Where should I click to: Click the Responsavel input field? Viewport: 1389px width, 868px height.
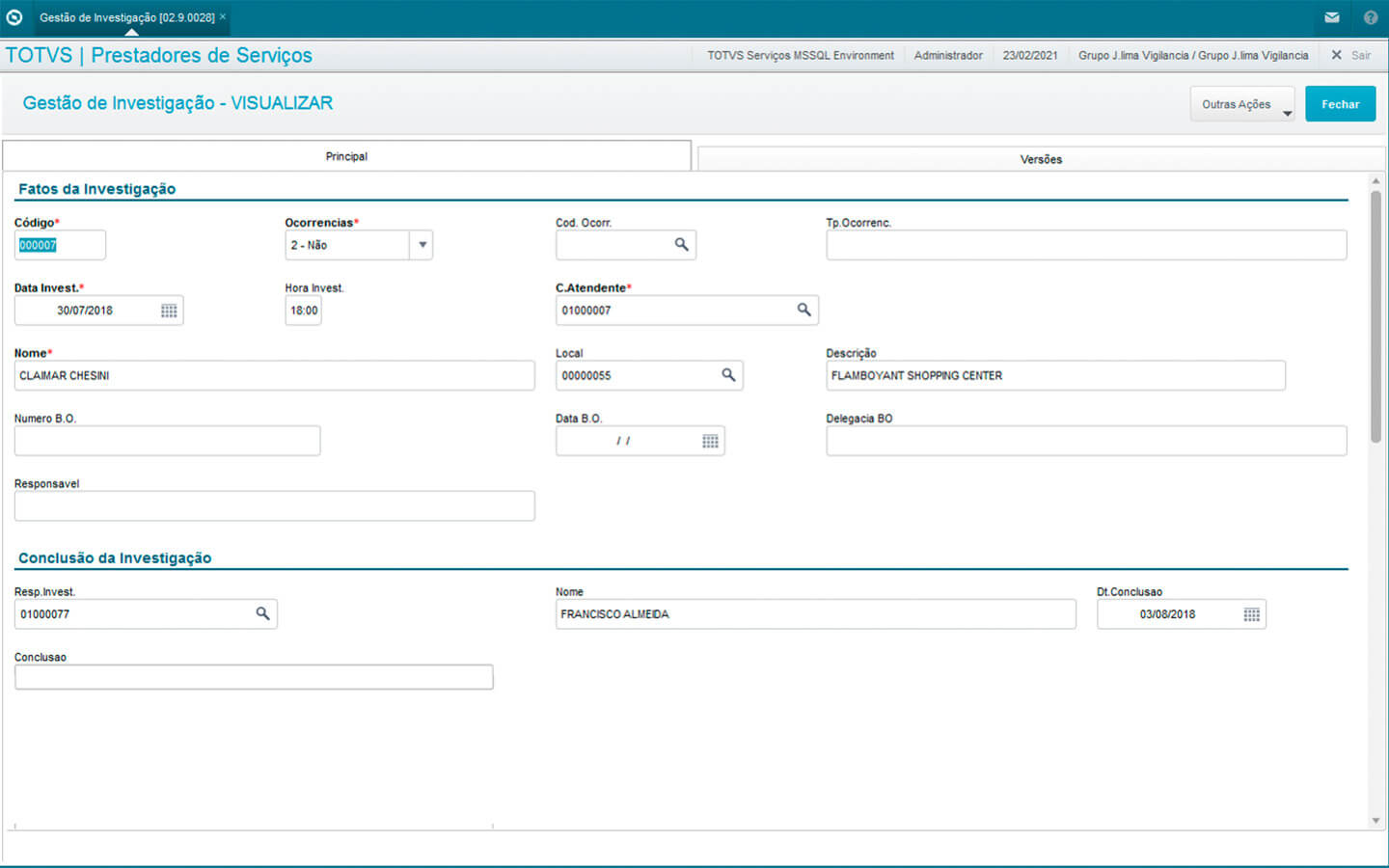point(274,506)
